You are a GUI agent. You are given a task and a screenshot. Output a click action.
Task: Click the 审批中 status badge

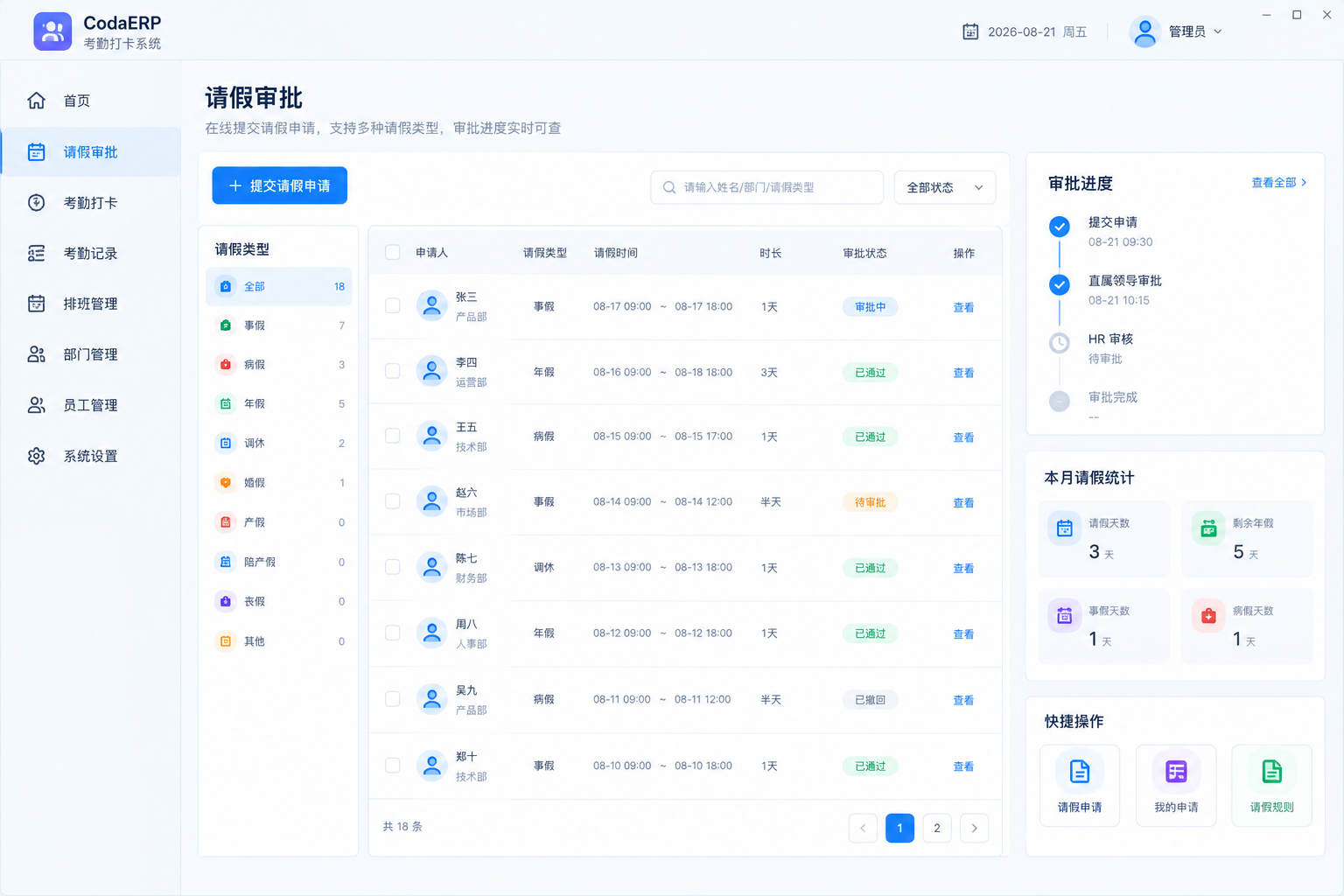click(870, 307)
